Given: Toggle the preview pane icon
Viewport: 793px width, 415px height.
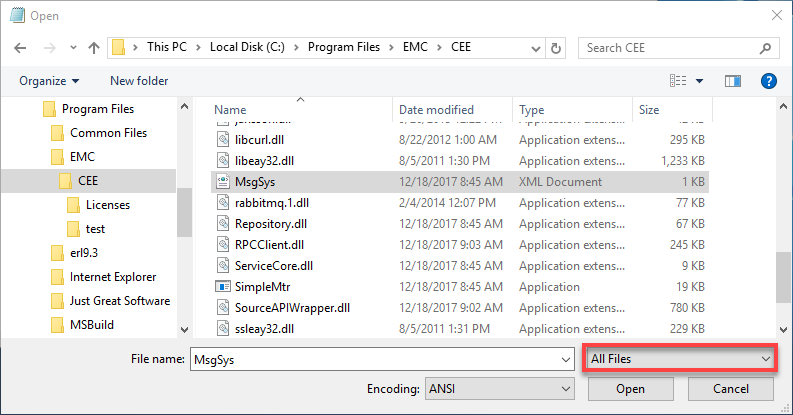Looking at the screenshot, I should coord(732,81).
